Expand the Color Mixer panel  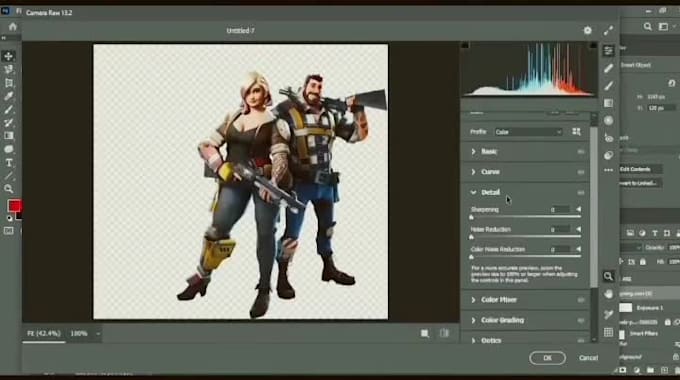tap(474, 300)
